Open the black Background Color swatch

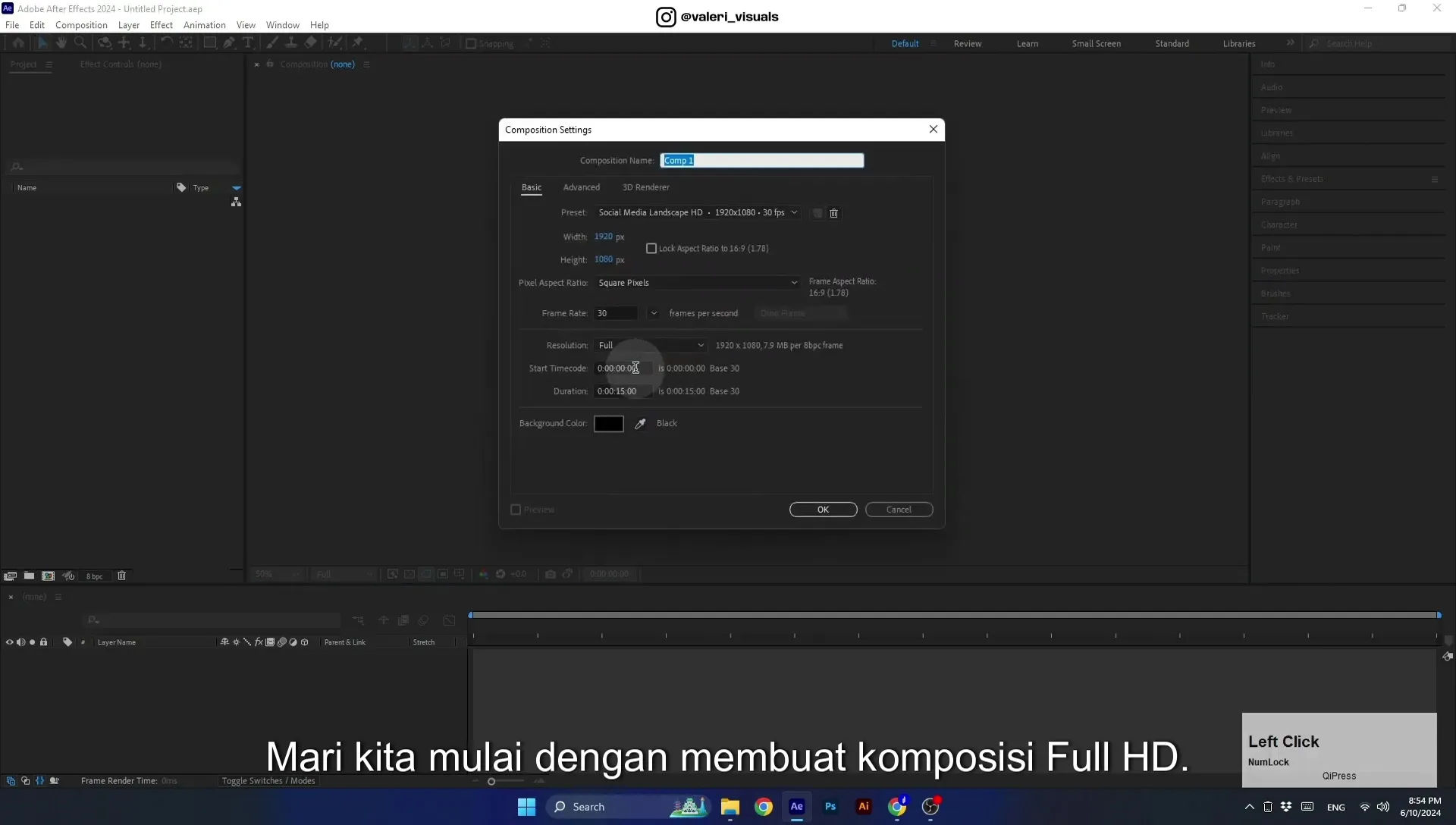[x=609, y=424]
